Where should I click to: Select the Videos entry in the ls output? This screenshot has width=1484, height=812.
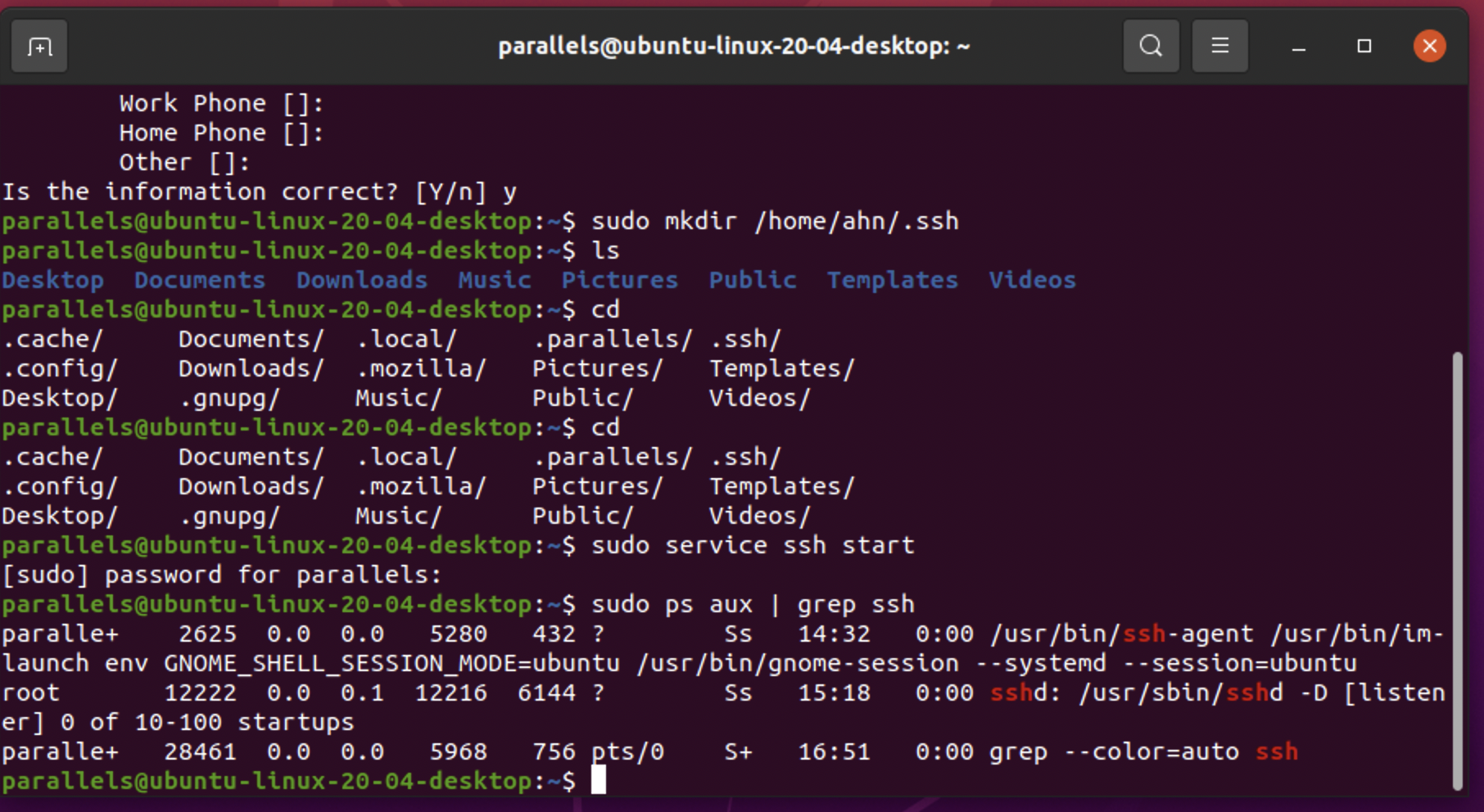tap(1032, 279)
